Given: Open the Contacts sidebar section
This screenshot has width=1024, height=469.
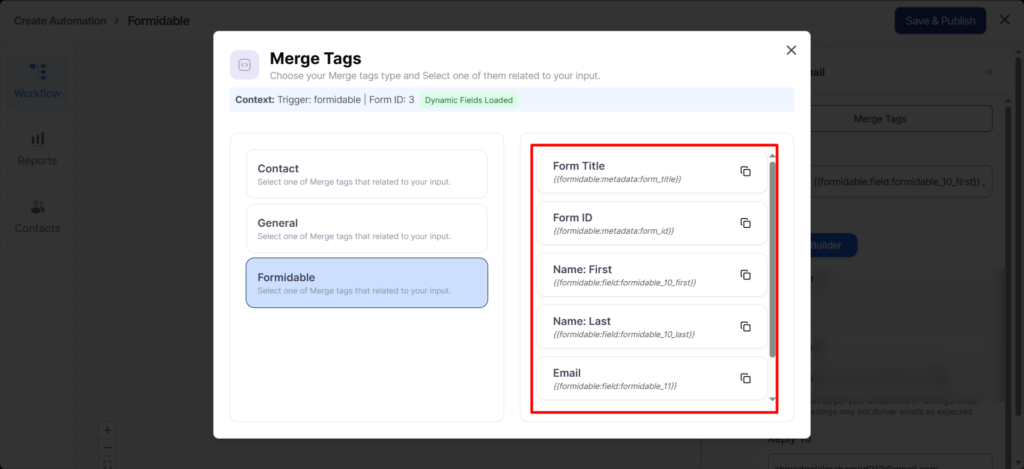Looking at the screenshot, I should 37,216.
